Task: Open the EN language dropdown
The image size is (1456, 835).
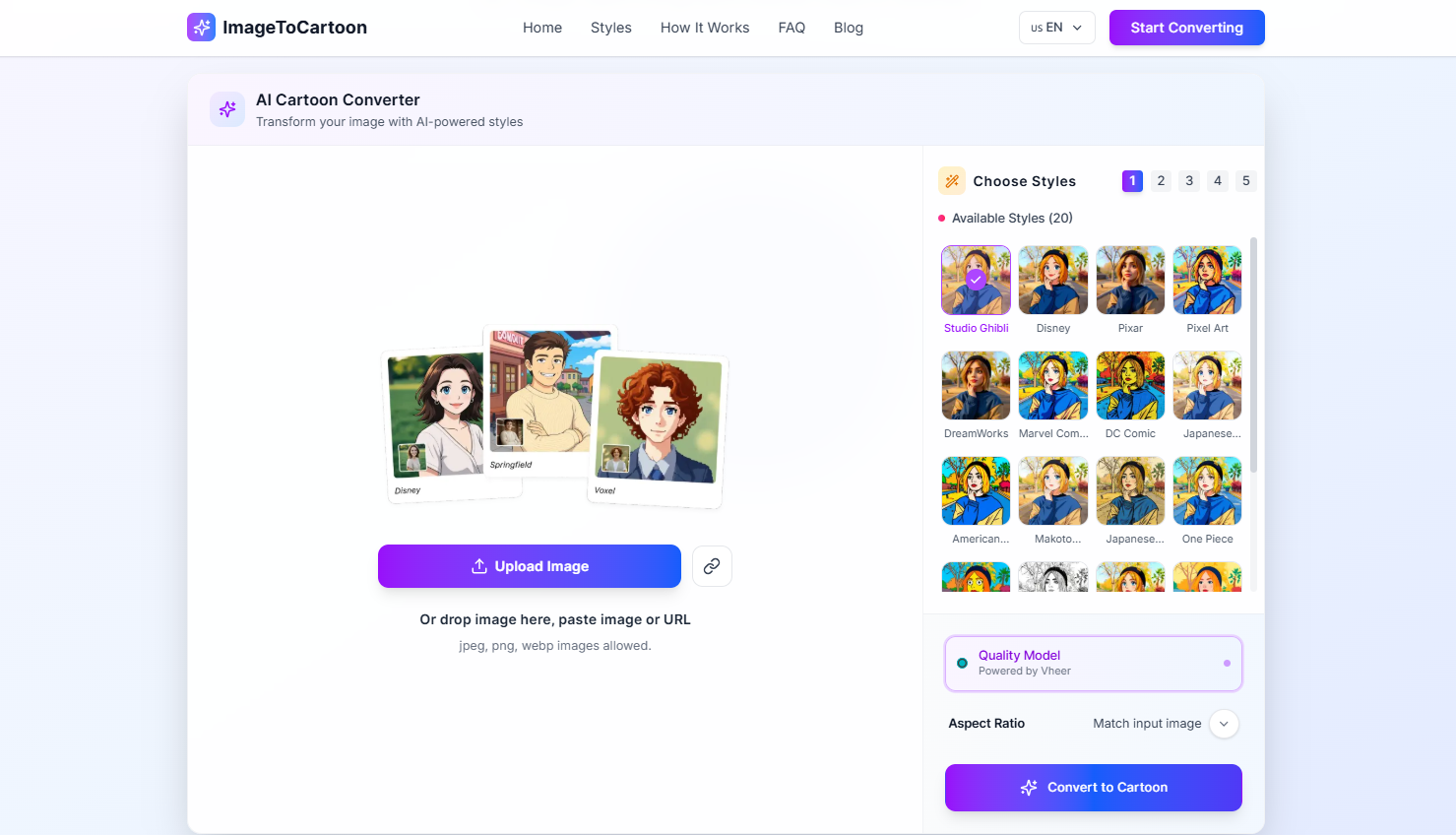Action: (x=1056, y=28)
